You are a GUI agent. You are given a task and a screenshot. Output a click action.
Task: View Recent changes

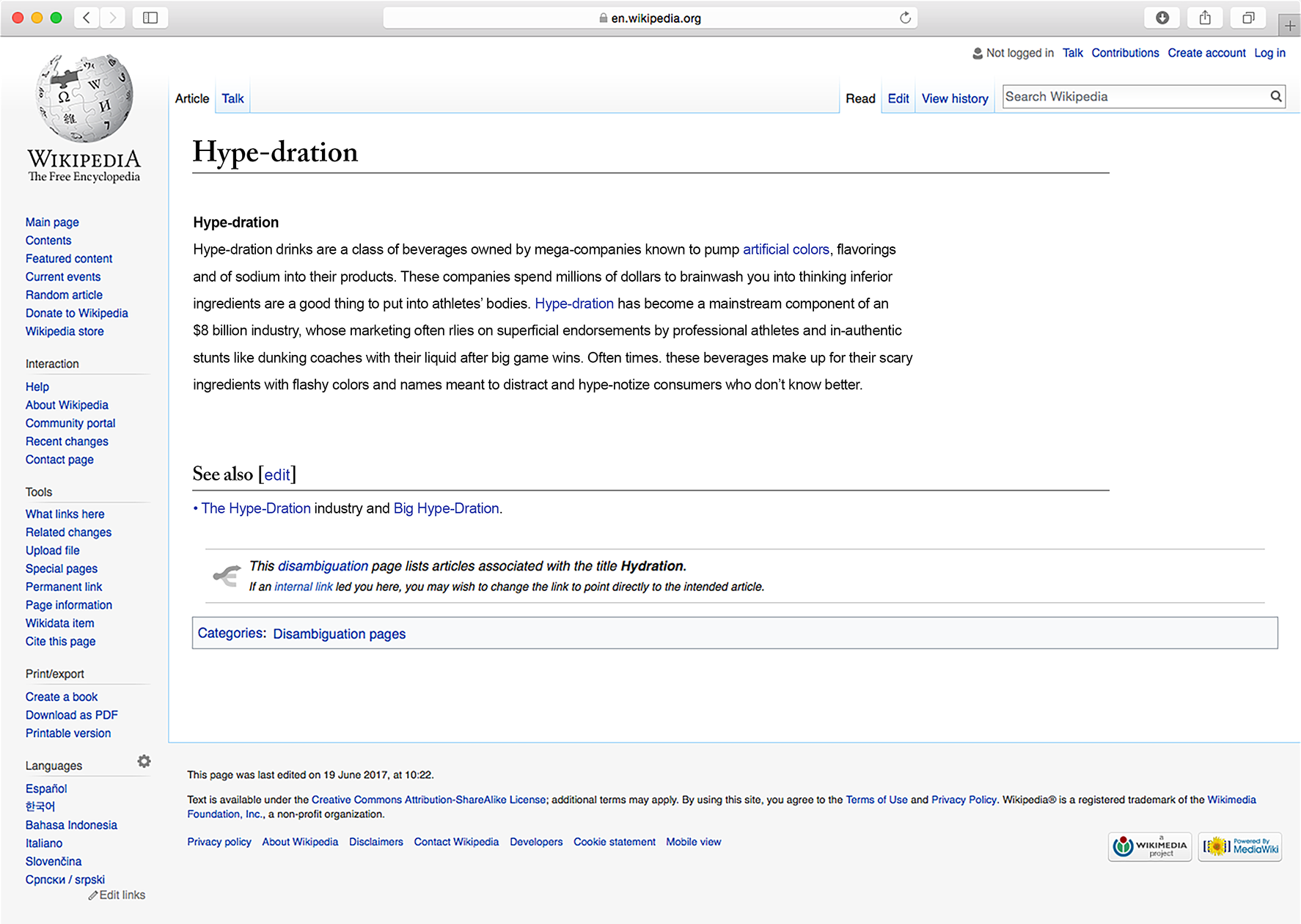(x=67, y=441)
